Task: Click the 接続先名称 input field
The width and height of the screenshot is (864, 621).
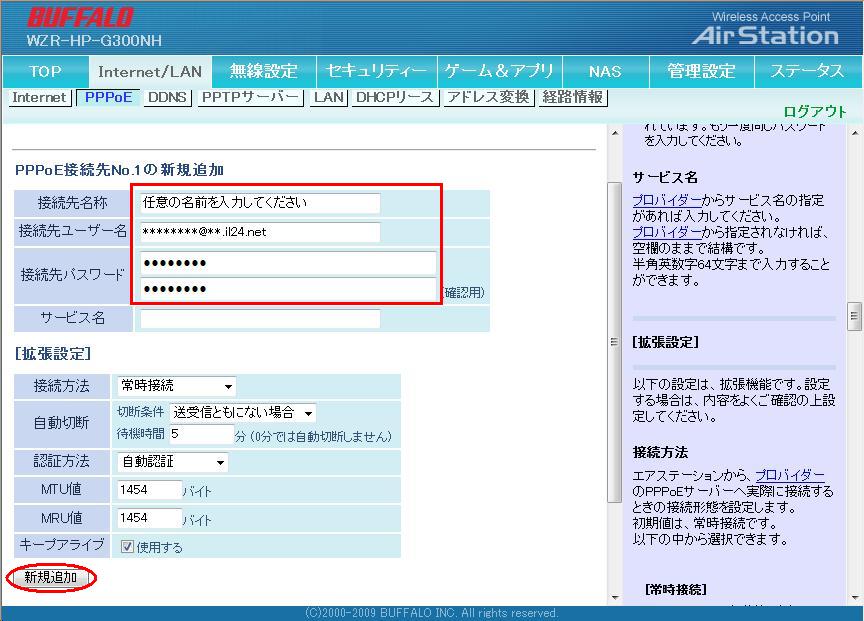Action: (x=260, y=203)
